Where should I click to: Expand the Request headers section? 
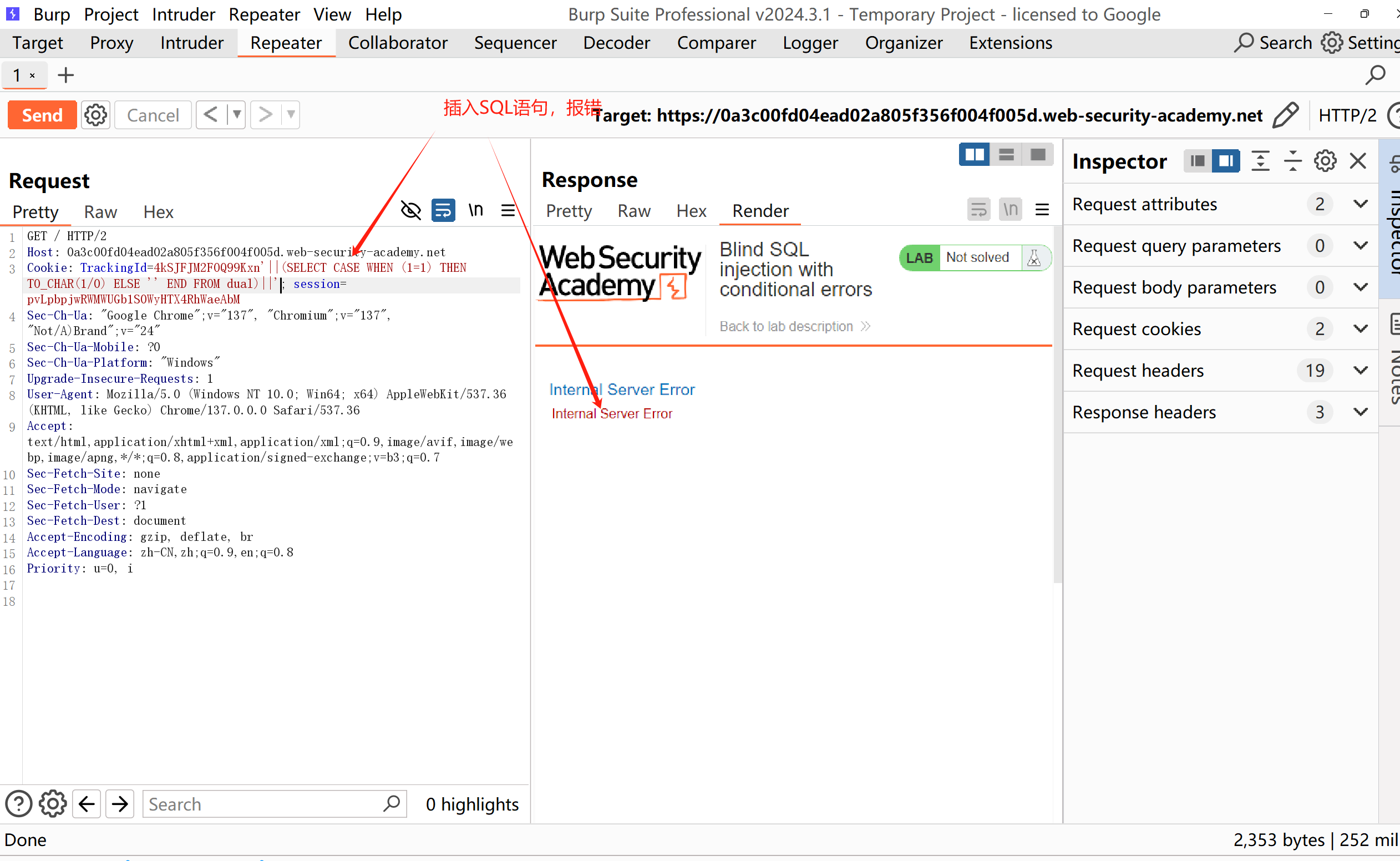click(1360, 370)
